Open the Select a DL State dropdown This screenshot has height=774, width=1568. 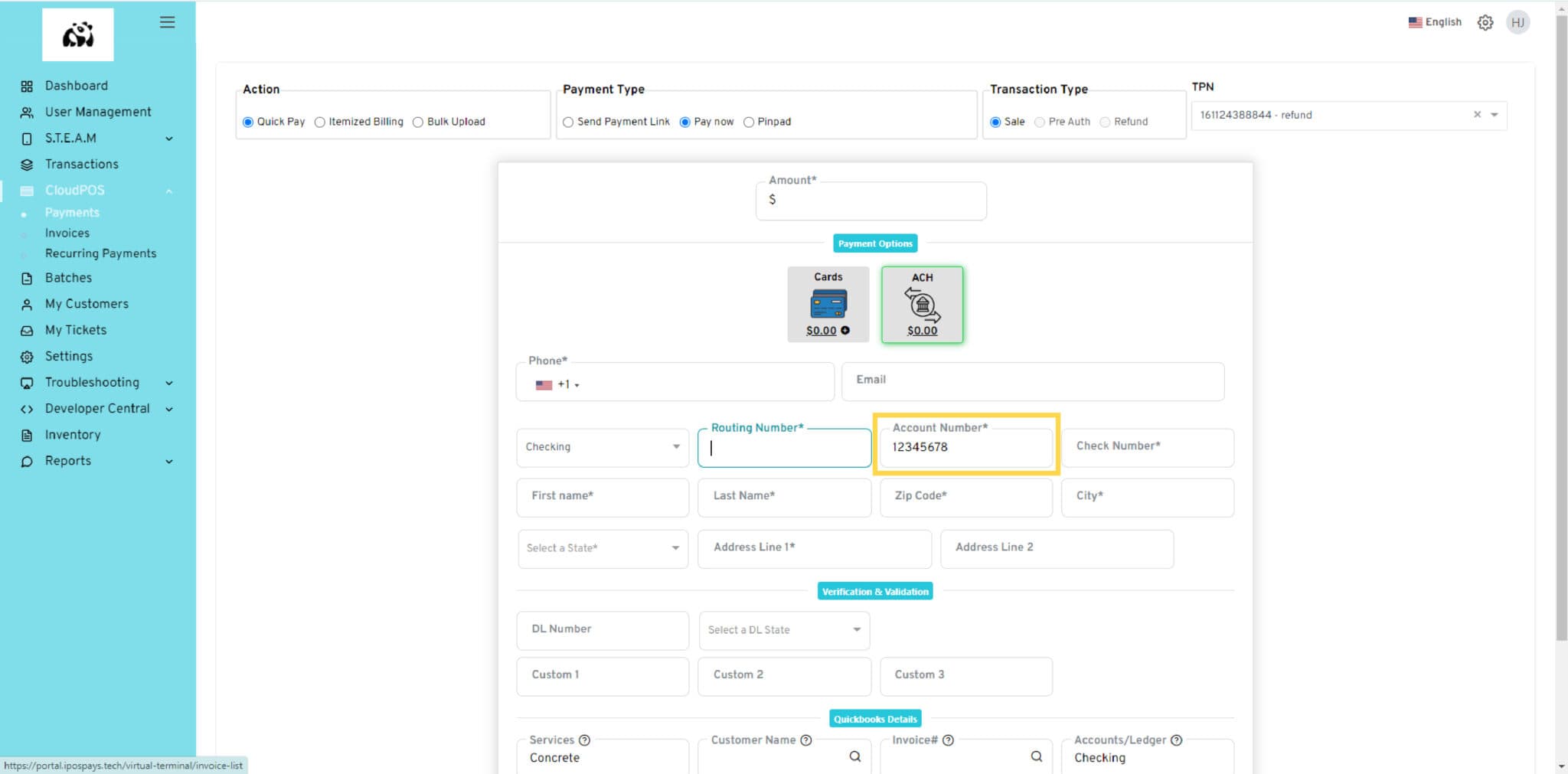pyautogui.click(x=784, y=630)
